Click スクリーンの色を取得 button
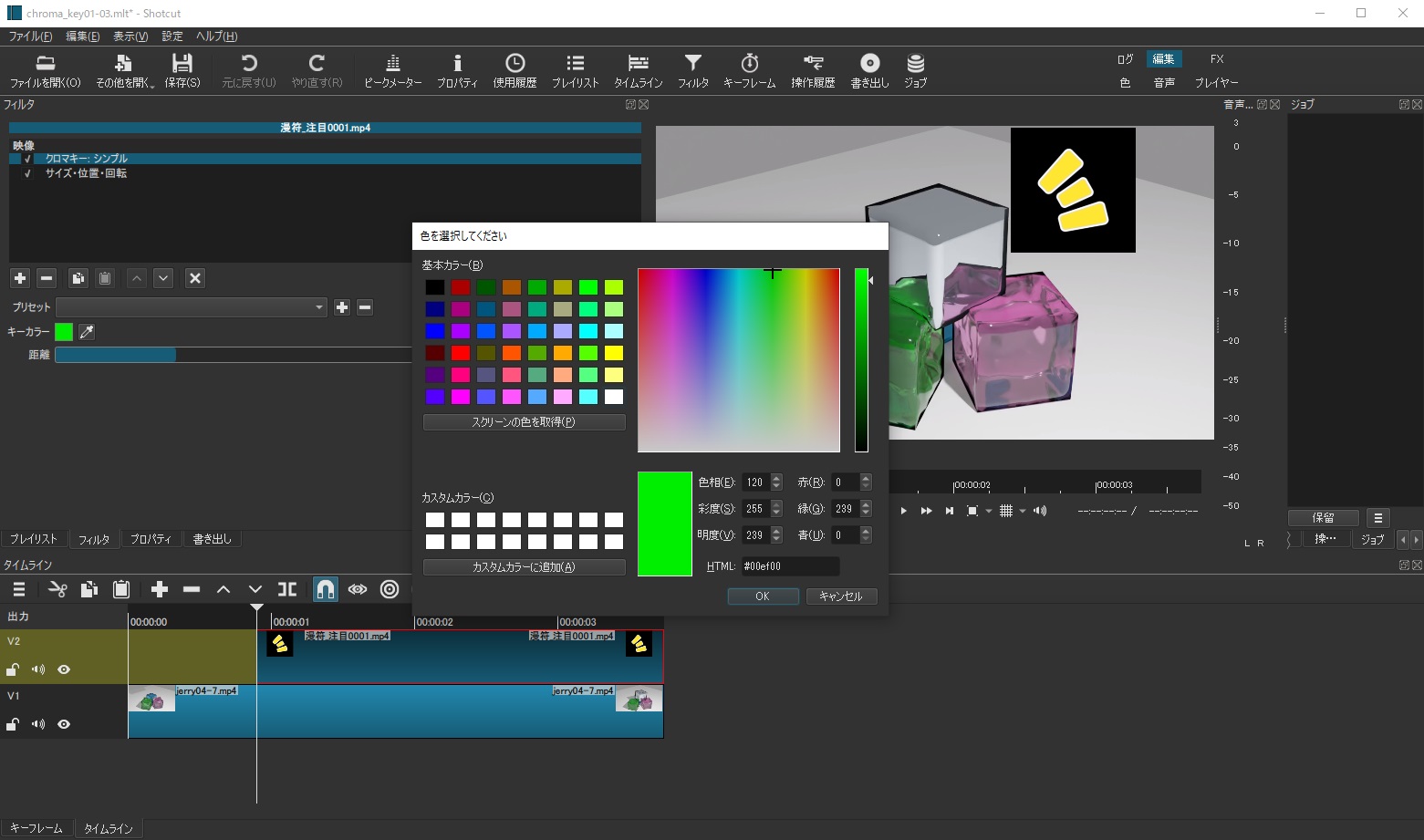The height and width of the screenshot is (840, 1424). (524, 422)
